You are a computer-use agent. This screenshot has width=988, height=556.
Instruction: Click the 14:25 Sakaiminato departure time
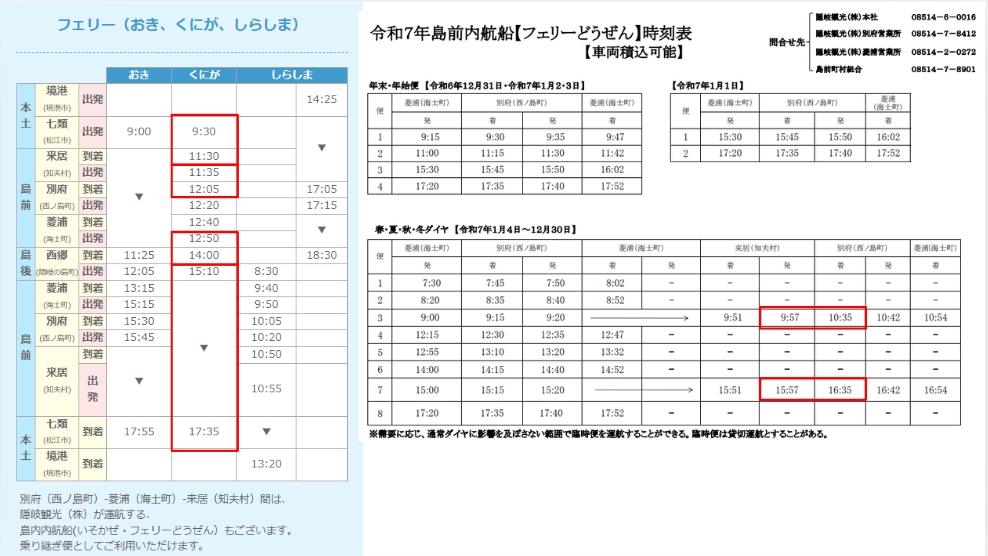(321, 99)
